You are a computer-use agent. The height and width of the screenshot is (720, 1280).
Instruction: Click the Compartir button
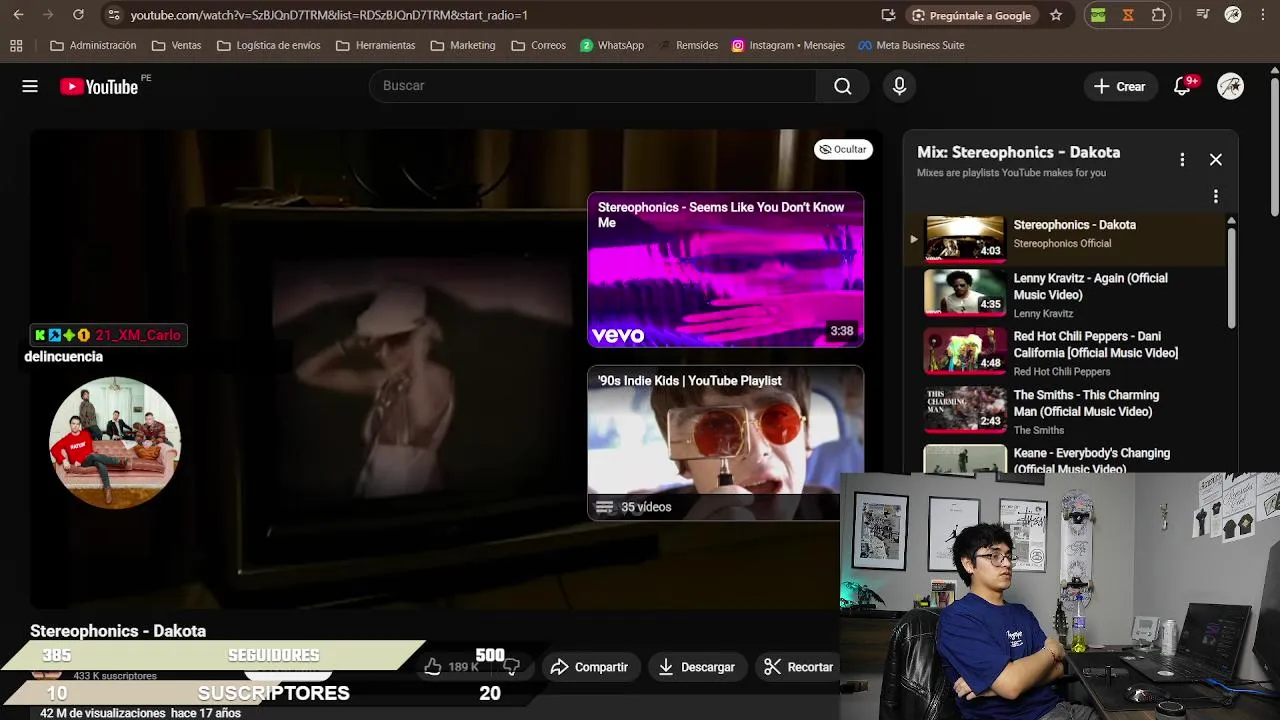pyautogui.click(x=589, y=667)
